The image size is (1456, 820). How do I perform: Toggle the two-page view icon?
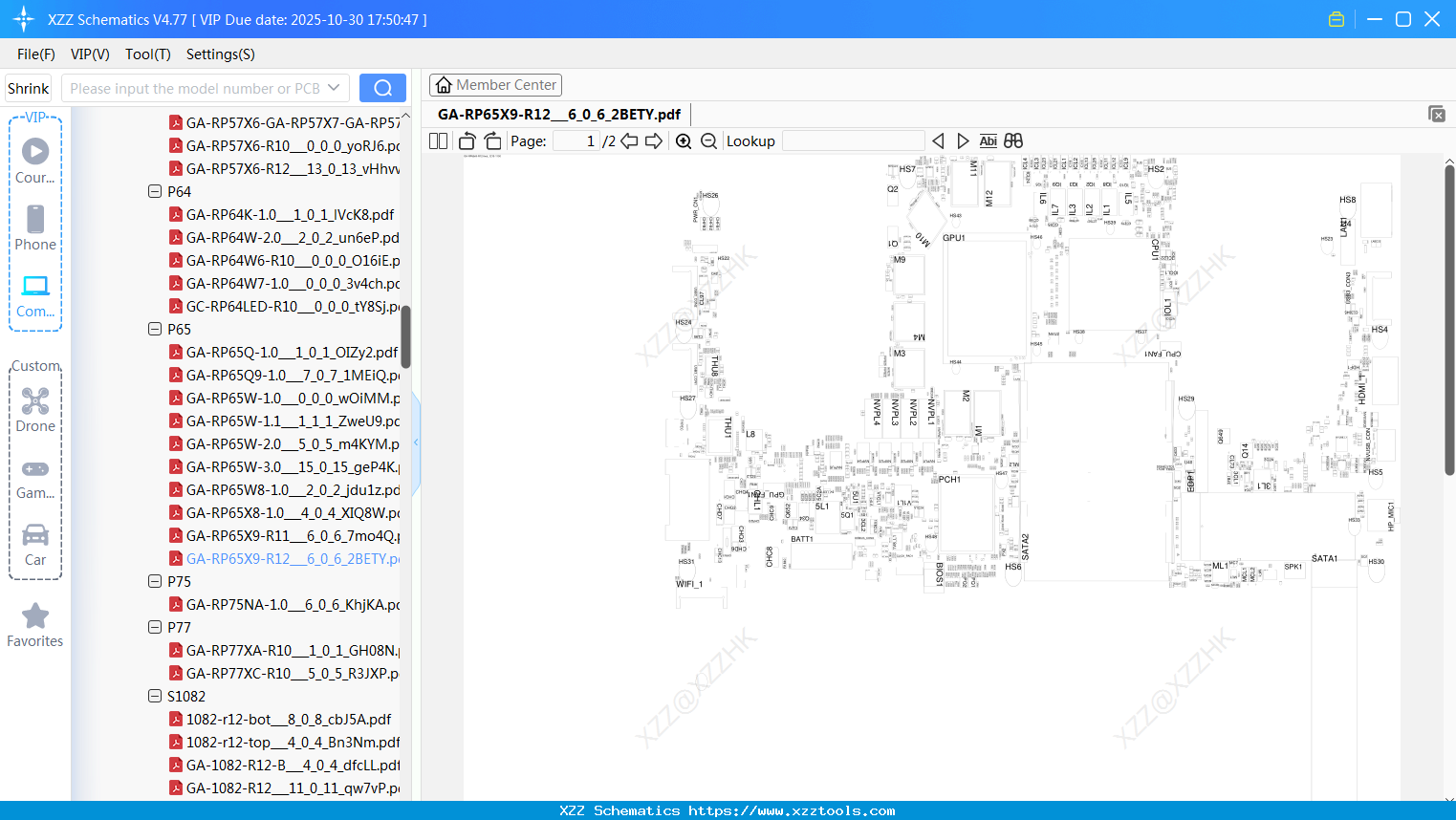coord(439,140)
